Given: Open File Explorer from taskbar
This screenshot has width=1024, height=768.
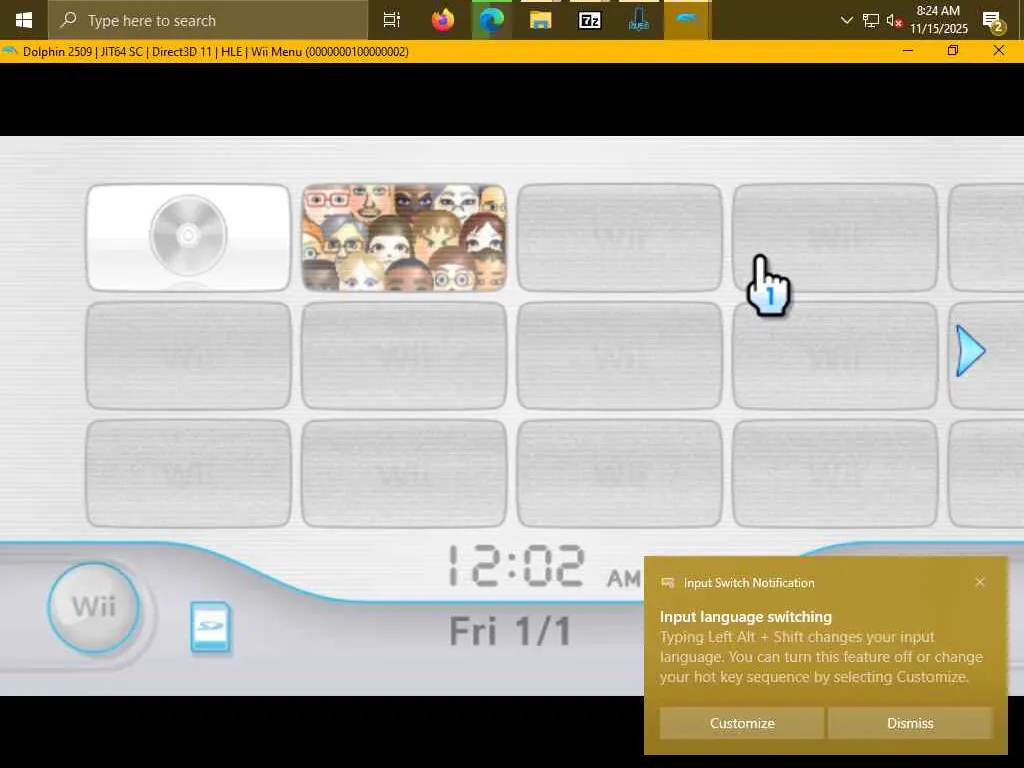Looking at the screenshot, I should coord(540,20).
